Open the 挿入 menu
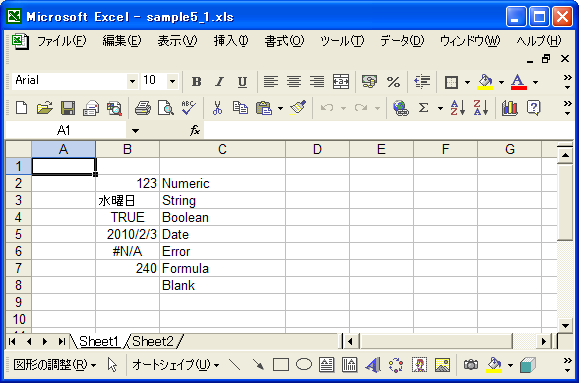 (x=231, y=41)
